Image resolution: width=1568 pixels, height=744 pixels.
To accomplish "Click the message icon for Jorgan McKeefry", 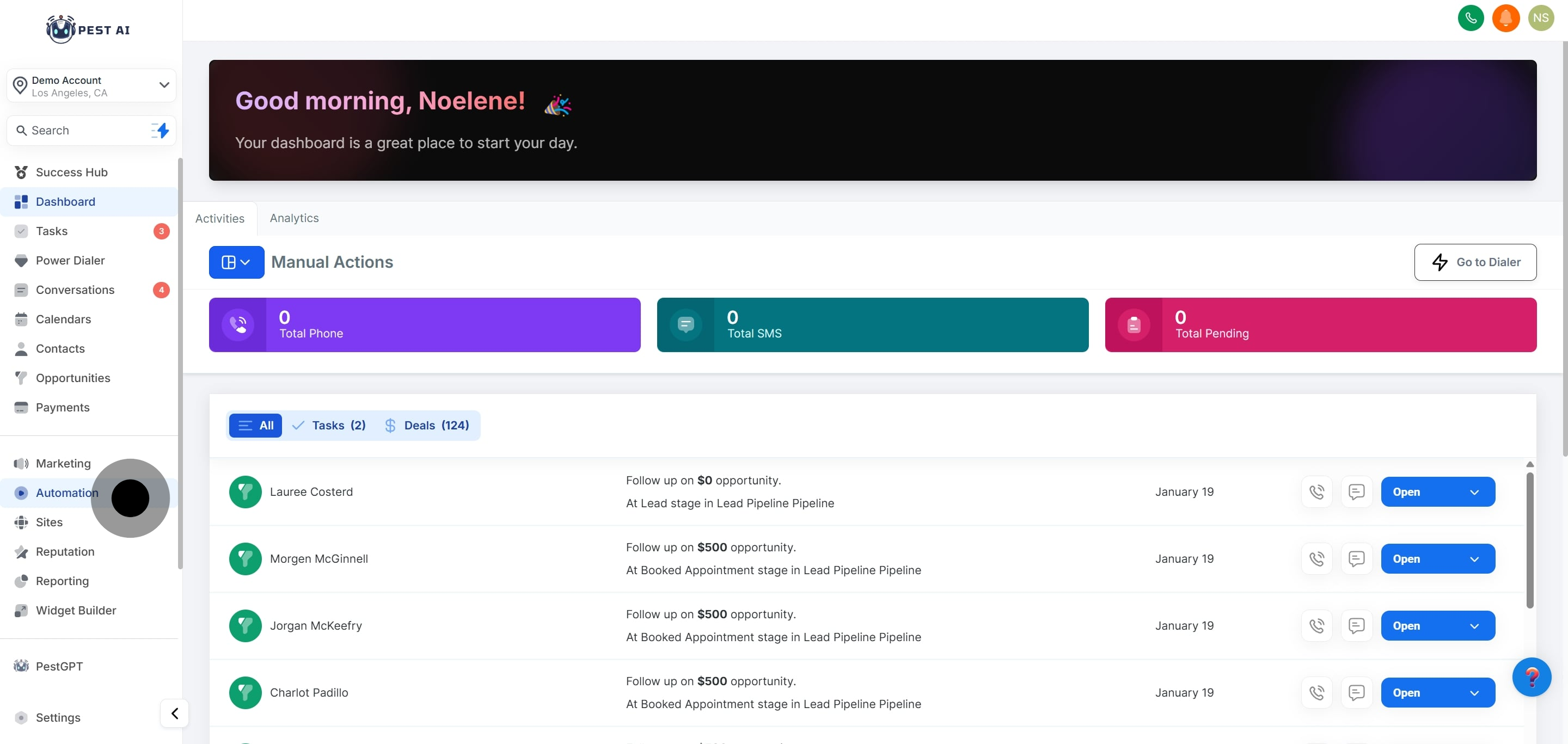I will click(1356, 625).
